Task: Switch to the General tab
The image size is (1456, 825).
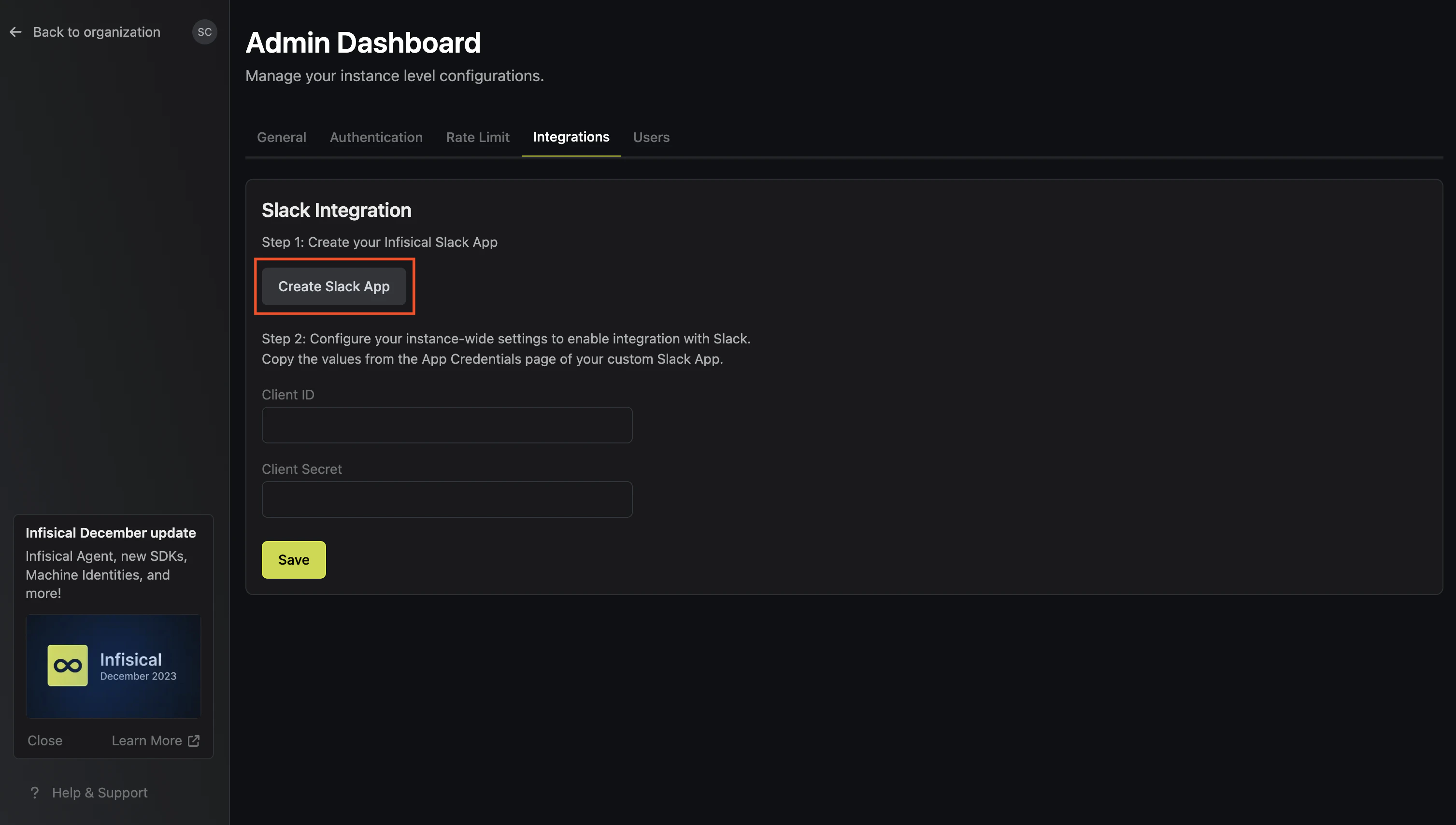Action: tap(282, 137)
